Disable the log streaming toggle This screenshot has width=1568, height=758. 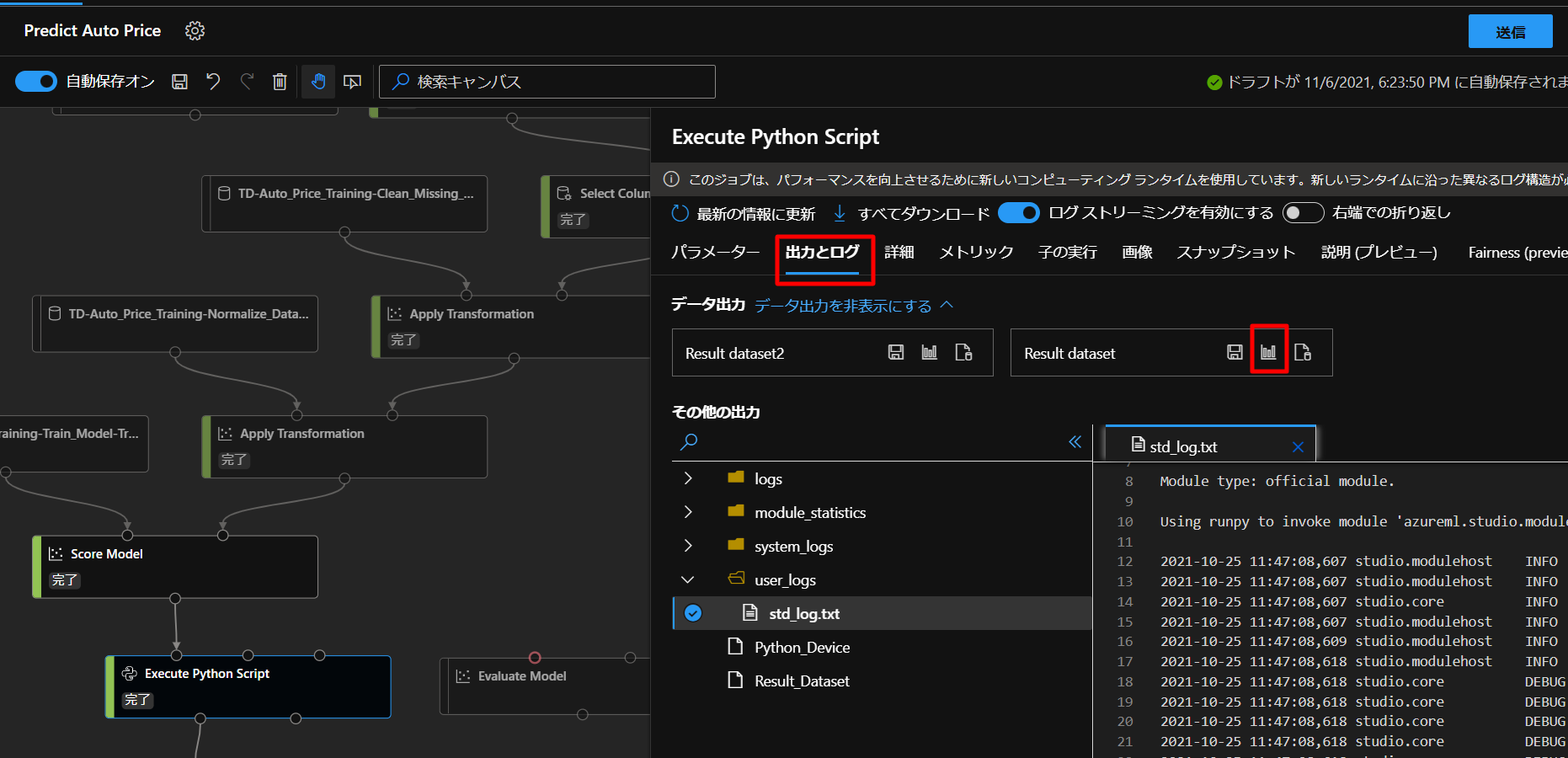coord(1018,213)
